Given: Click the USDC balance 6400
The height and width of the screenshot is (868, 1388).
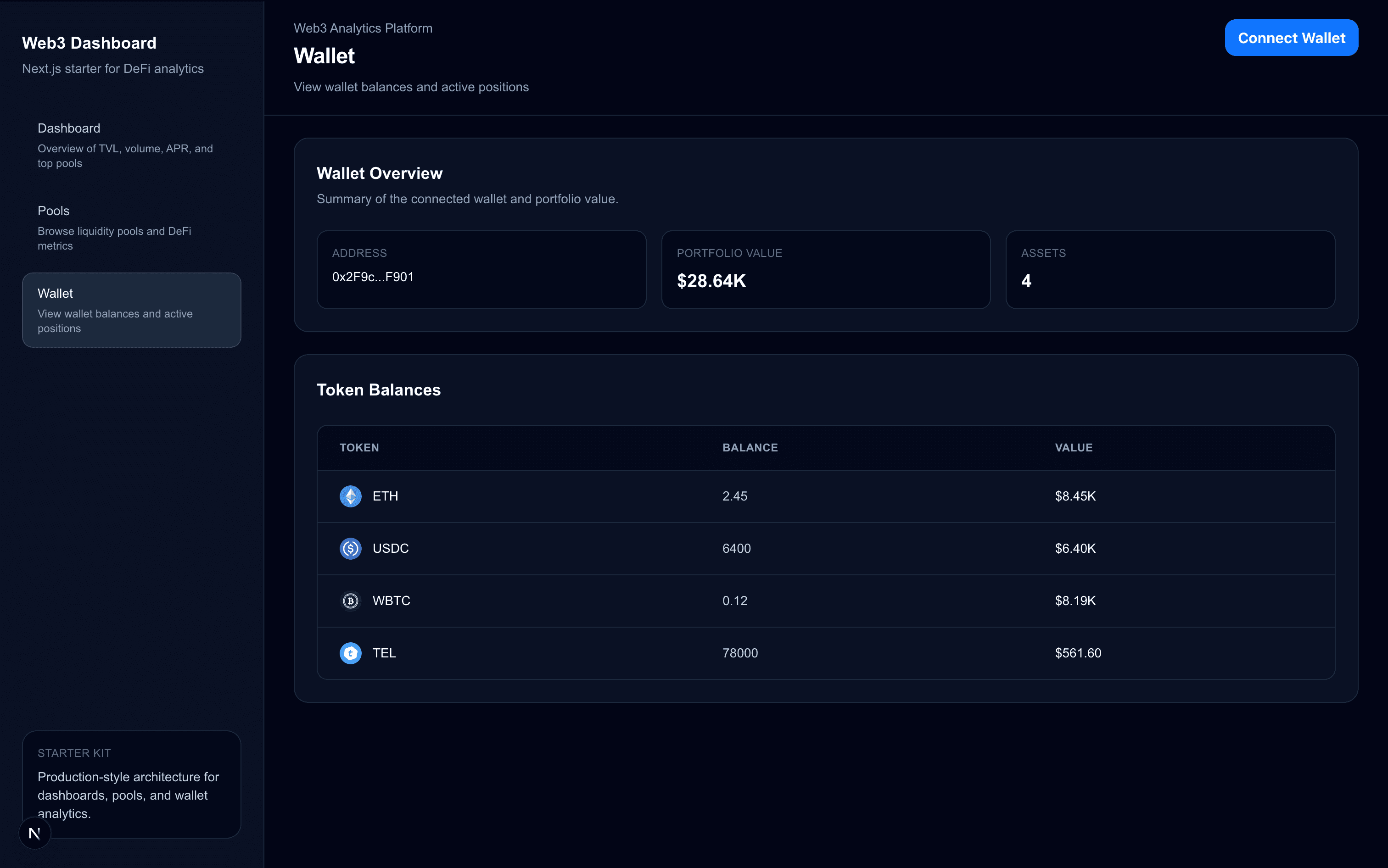Looking at the screenshot, I should 736,548.
